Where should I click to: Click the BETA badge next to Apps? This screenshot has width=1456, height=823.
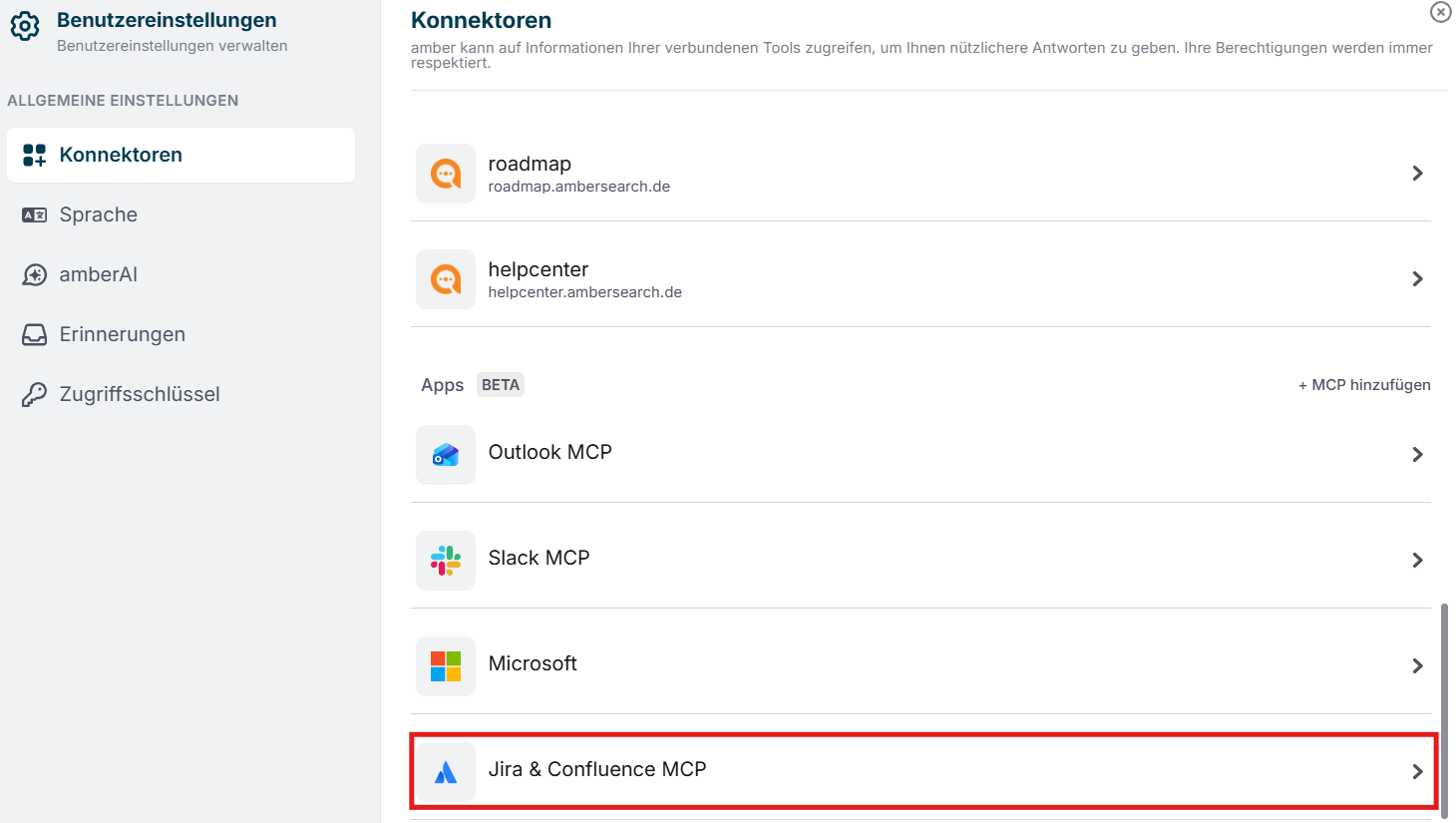pyautogui.click(x=501, y=385)
